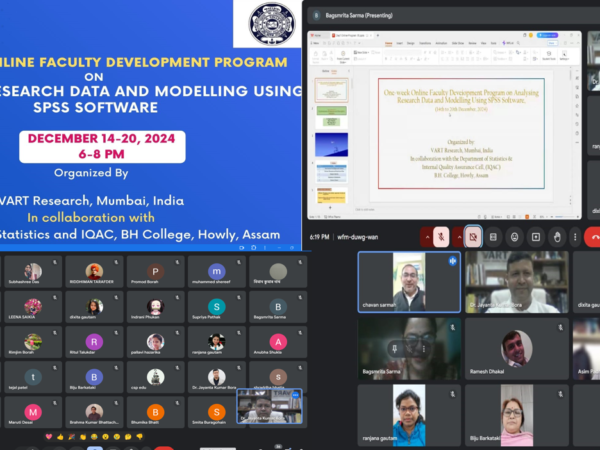Open the blue options dot on the floating self-view

(x=295, y=395)
